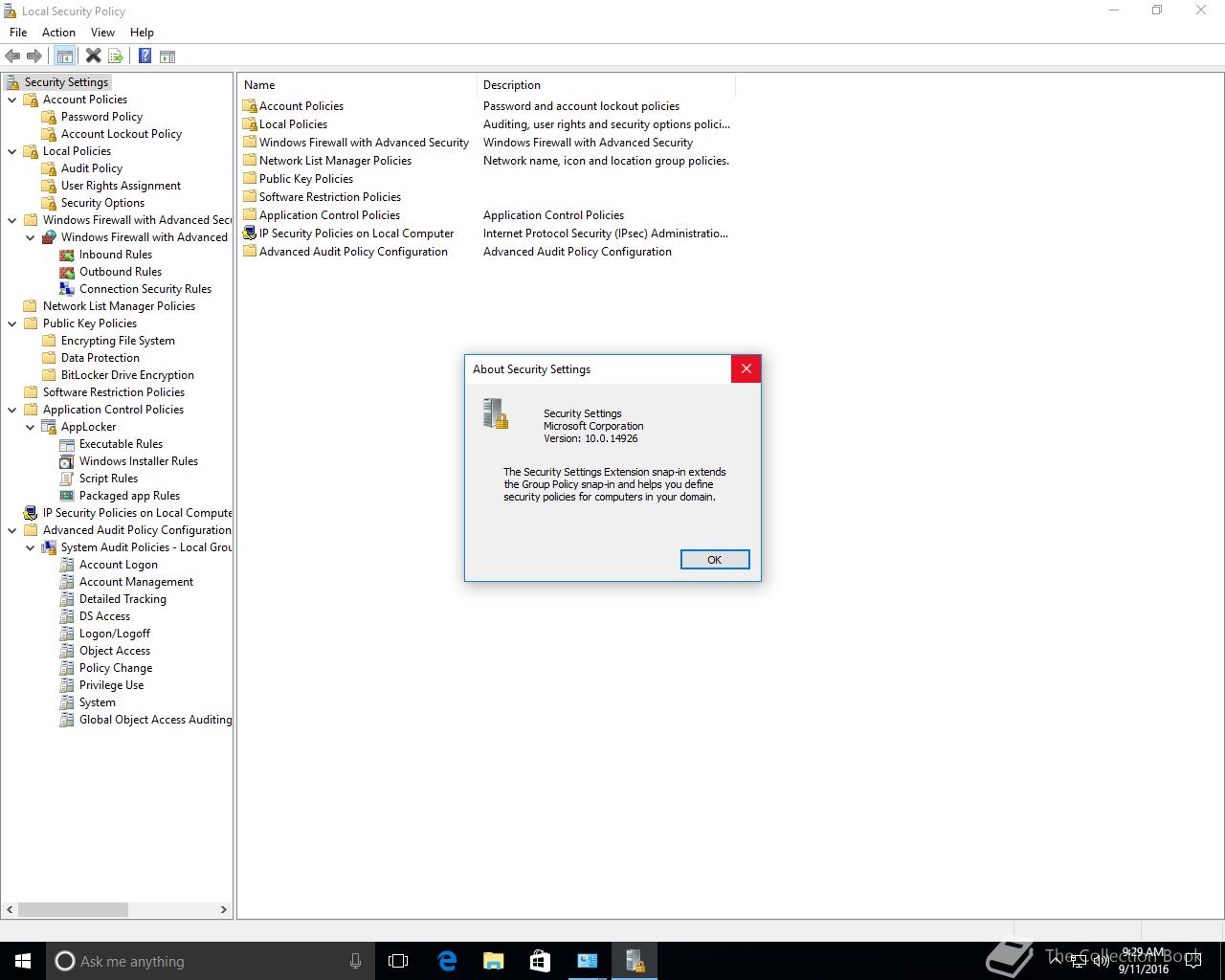Collapse the Application Control Policies node
The height and width of the screenshot is (980, 1225).
12,410
